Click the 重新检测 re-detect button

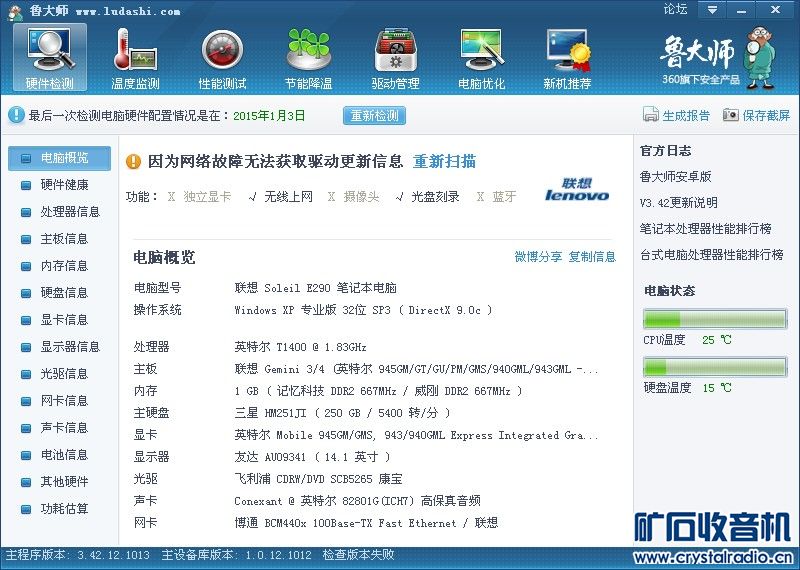click(374, 115)
